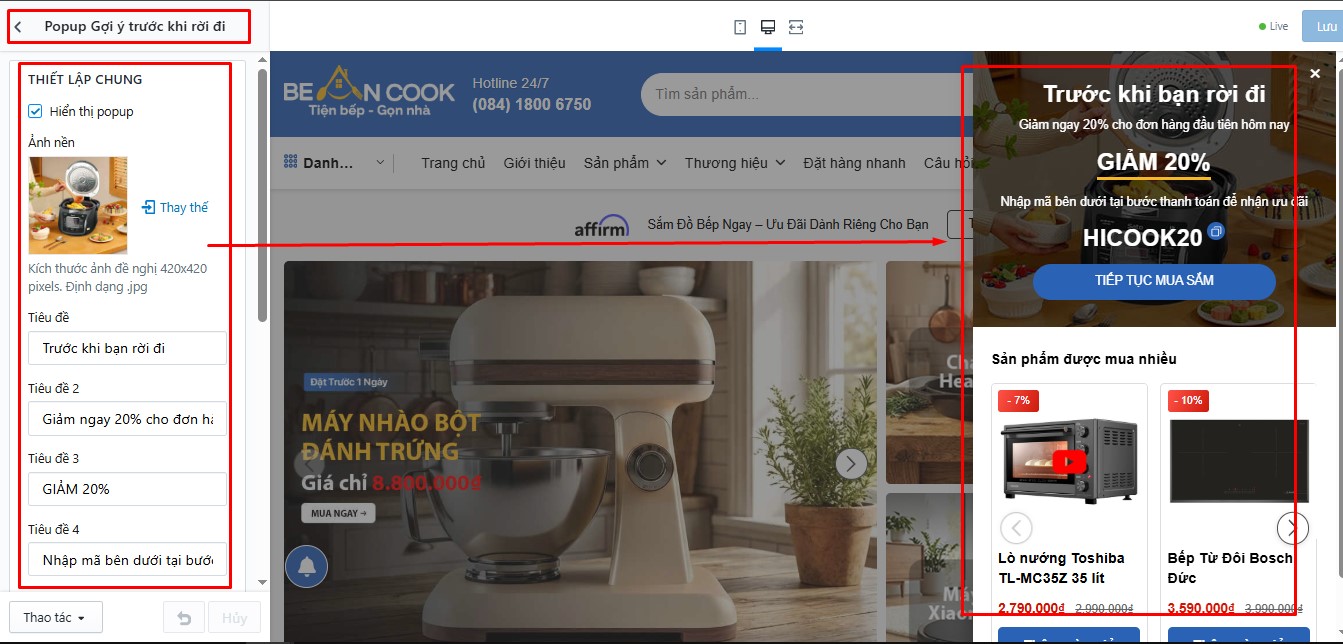Open Lò nướng Toshiba TL-MC35Z product link
This screenshot has width=1343, height=644.
pos(1061,568)
